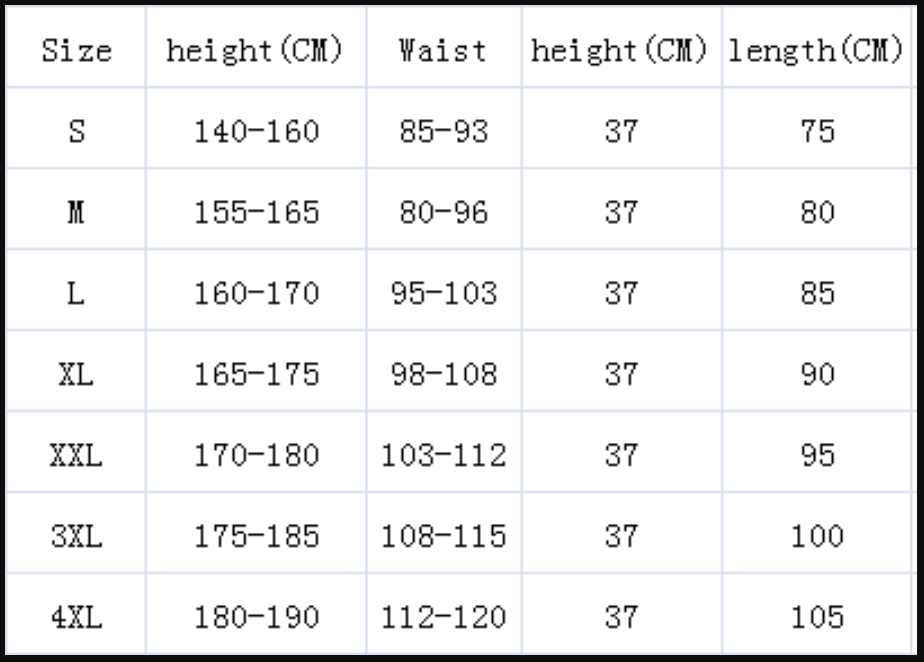Click the 3XL size label cell
This screenshot has height=662, width=924.
77,536
